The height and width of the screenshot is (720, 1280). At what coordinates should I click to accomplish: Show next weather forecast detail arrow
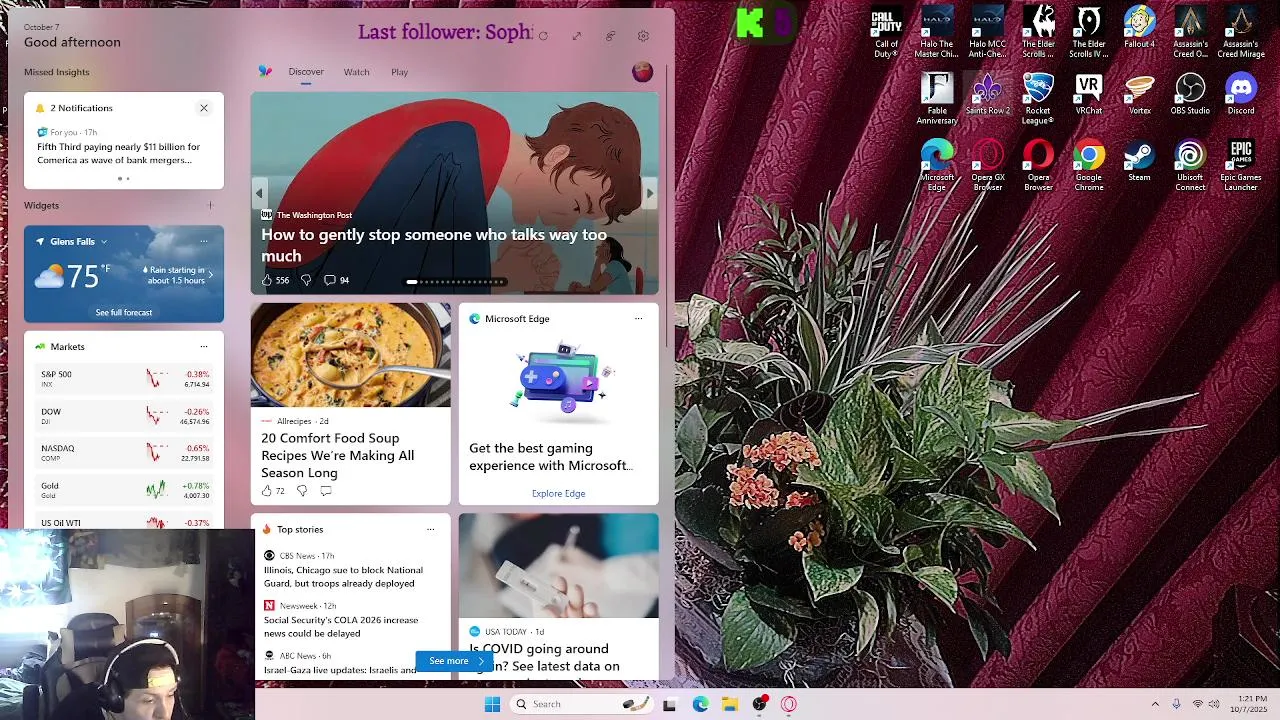coord(210,274)
